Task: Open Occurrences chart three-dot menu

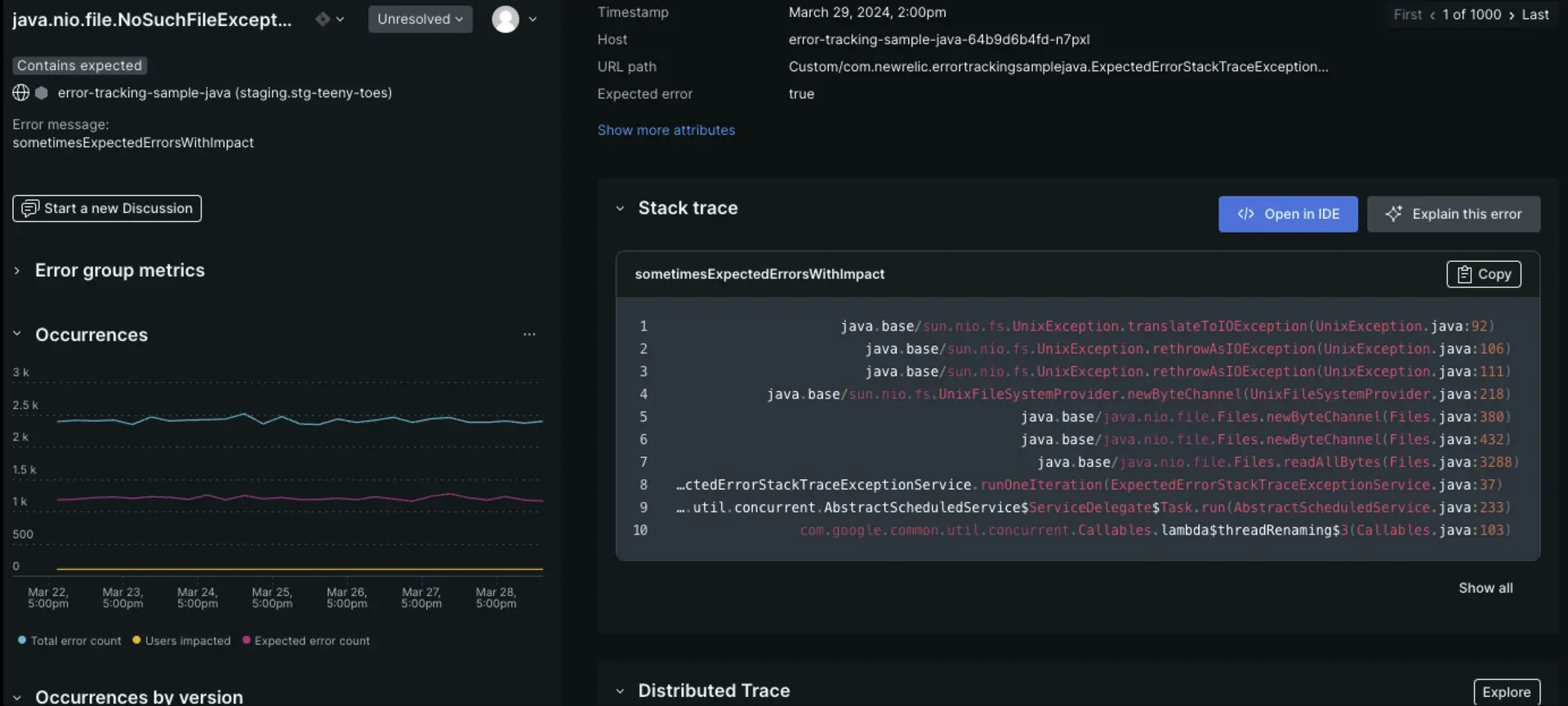Action: (529, 335)
